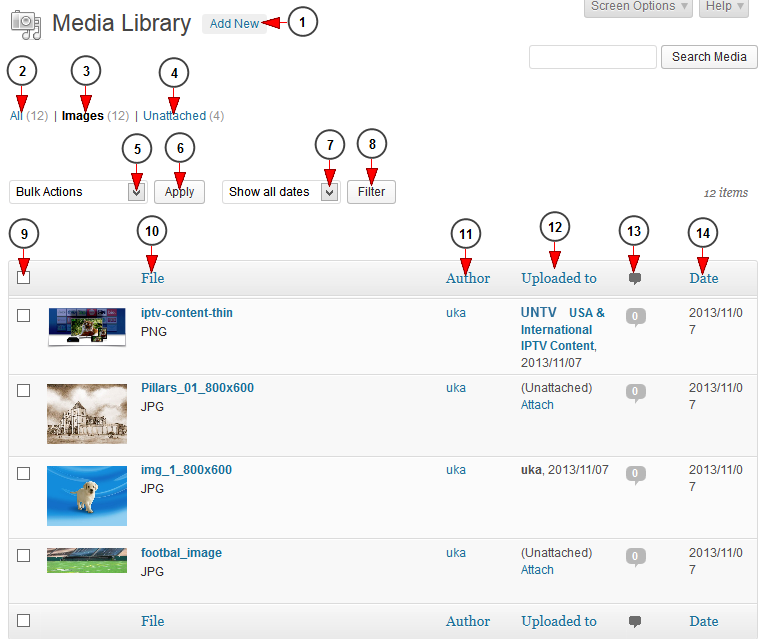
Task: Click Apply for bulk actions
Action: click(x=180, y=192)
